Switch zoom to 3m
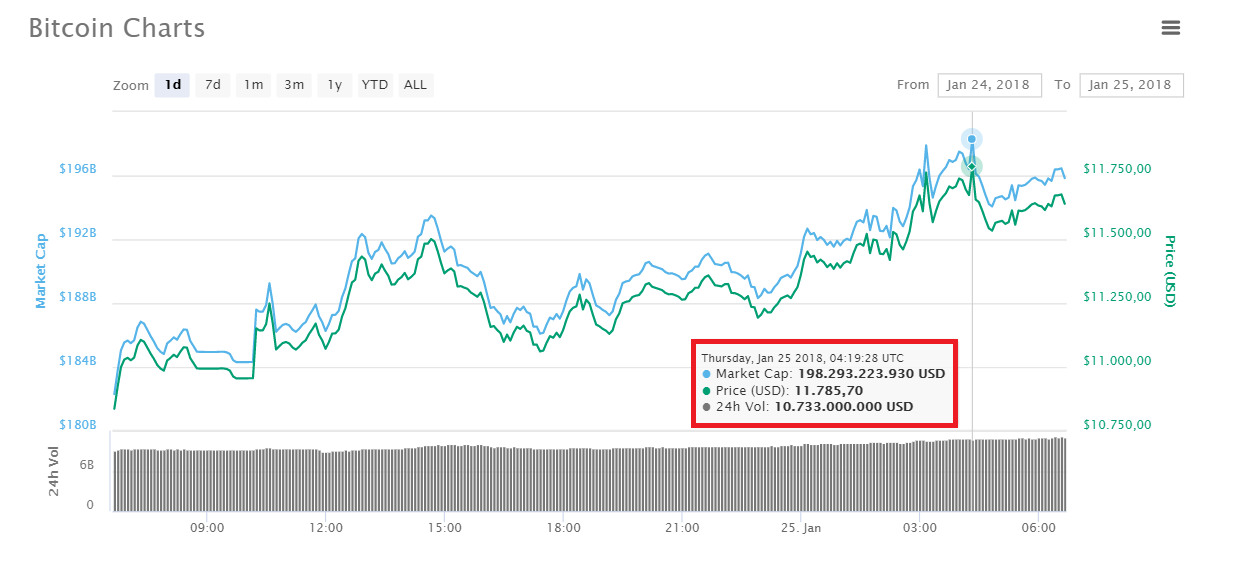 tap(294, 85)
